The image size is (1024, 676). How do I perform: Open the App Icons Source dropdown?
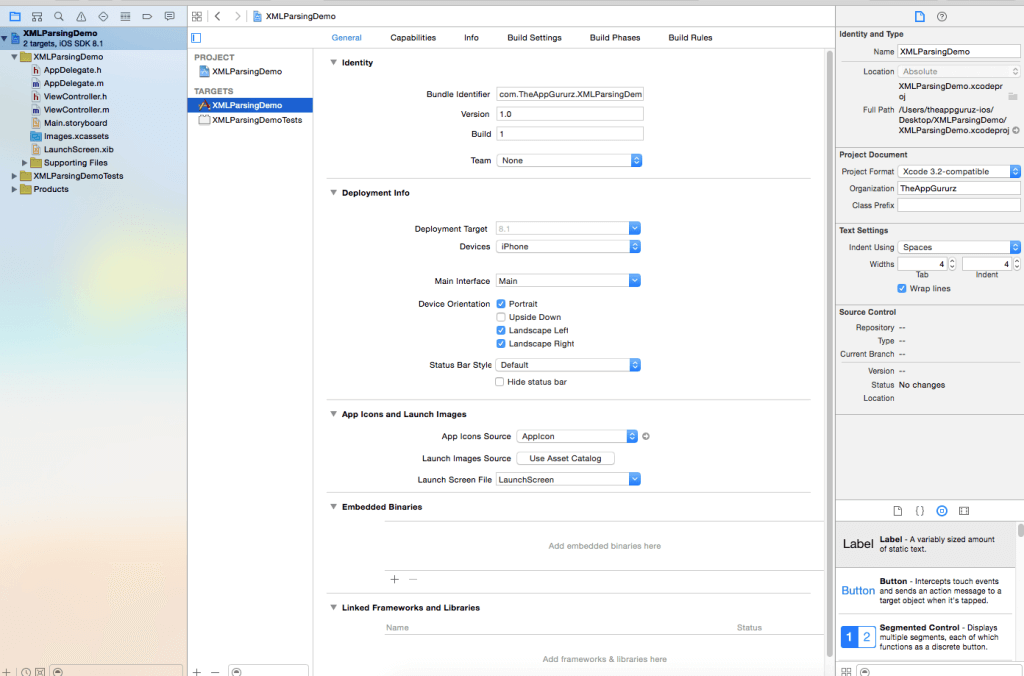click(577, 436)
